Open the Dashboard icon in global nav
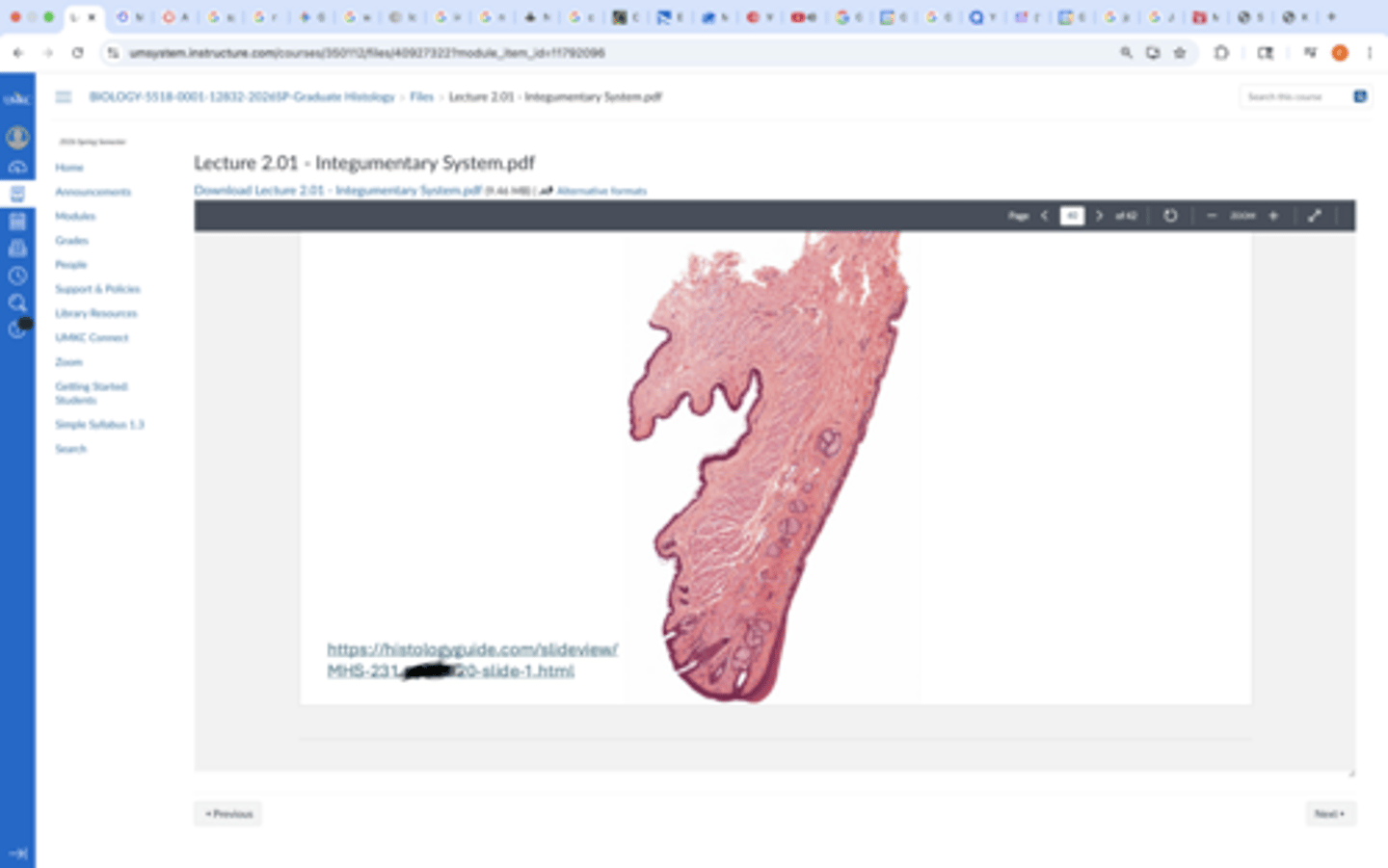This screenshot has height=868, width=1388. click(x=17, y=168)
